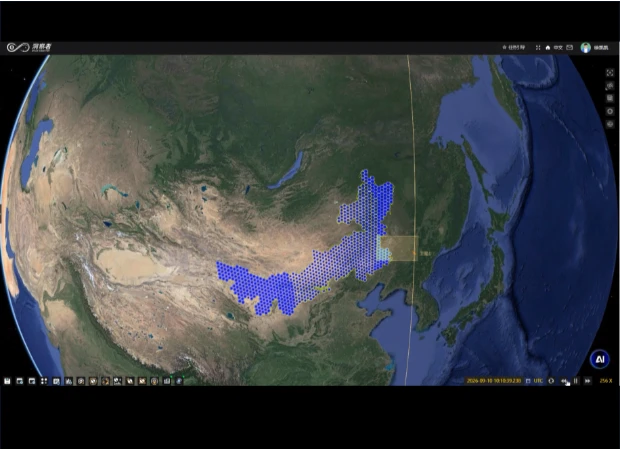Fast-forward the simulation playback

tap(588, 381)
